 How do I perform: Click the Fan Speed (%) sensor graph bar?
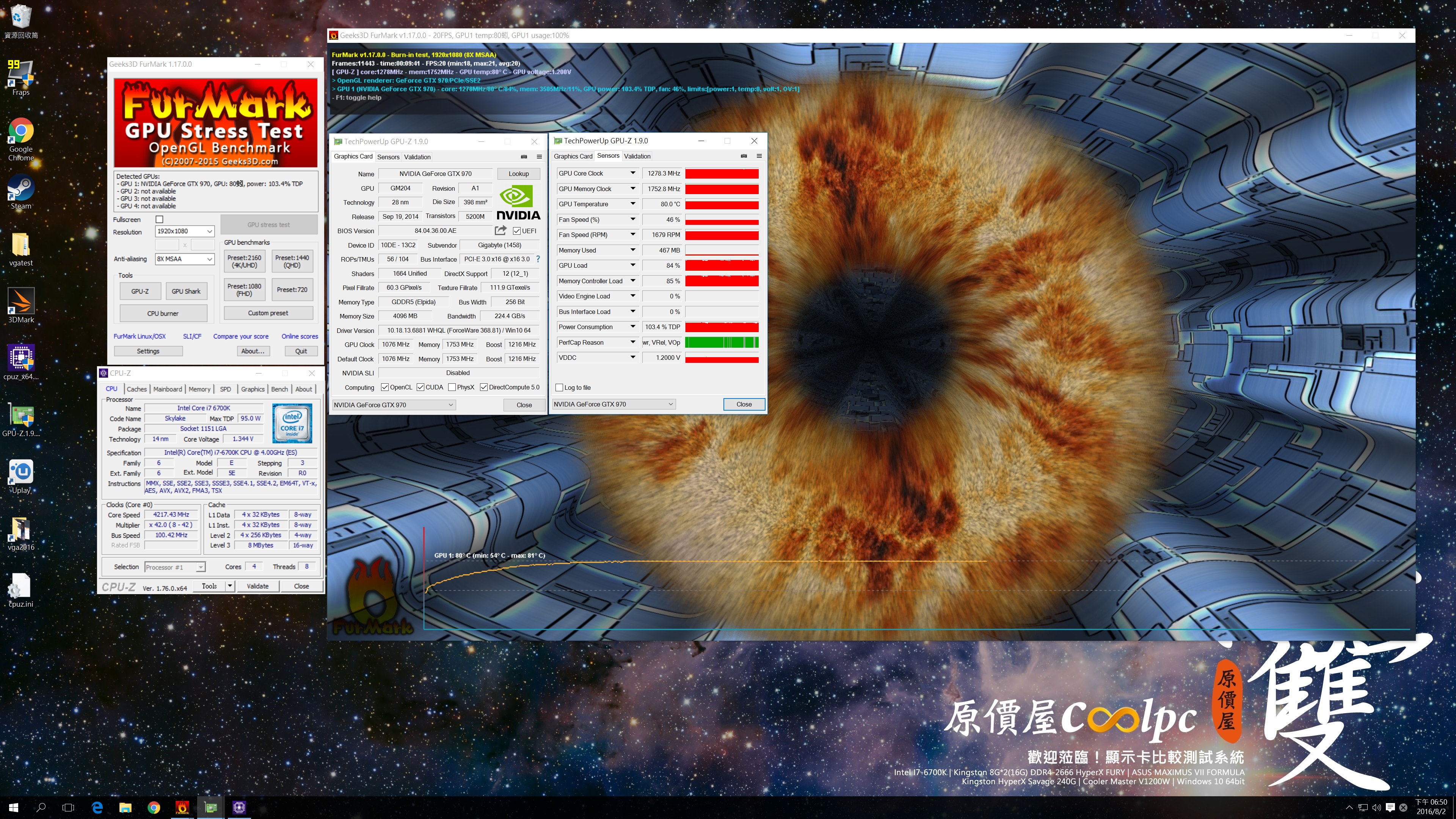722,219
